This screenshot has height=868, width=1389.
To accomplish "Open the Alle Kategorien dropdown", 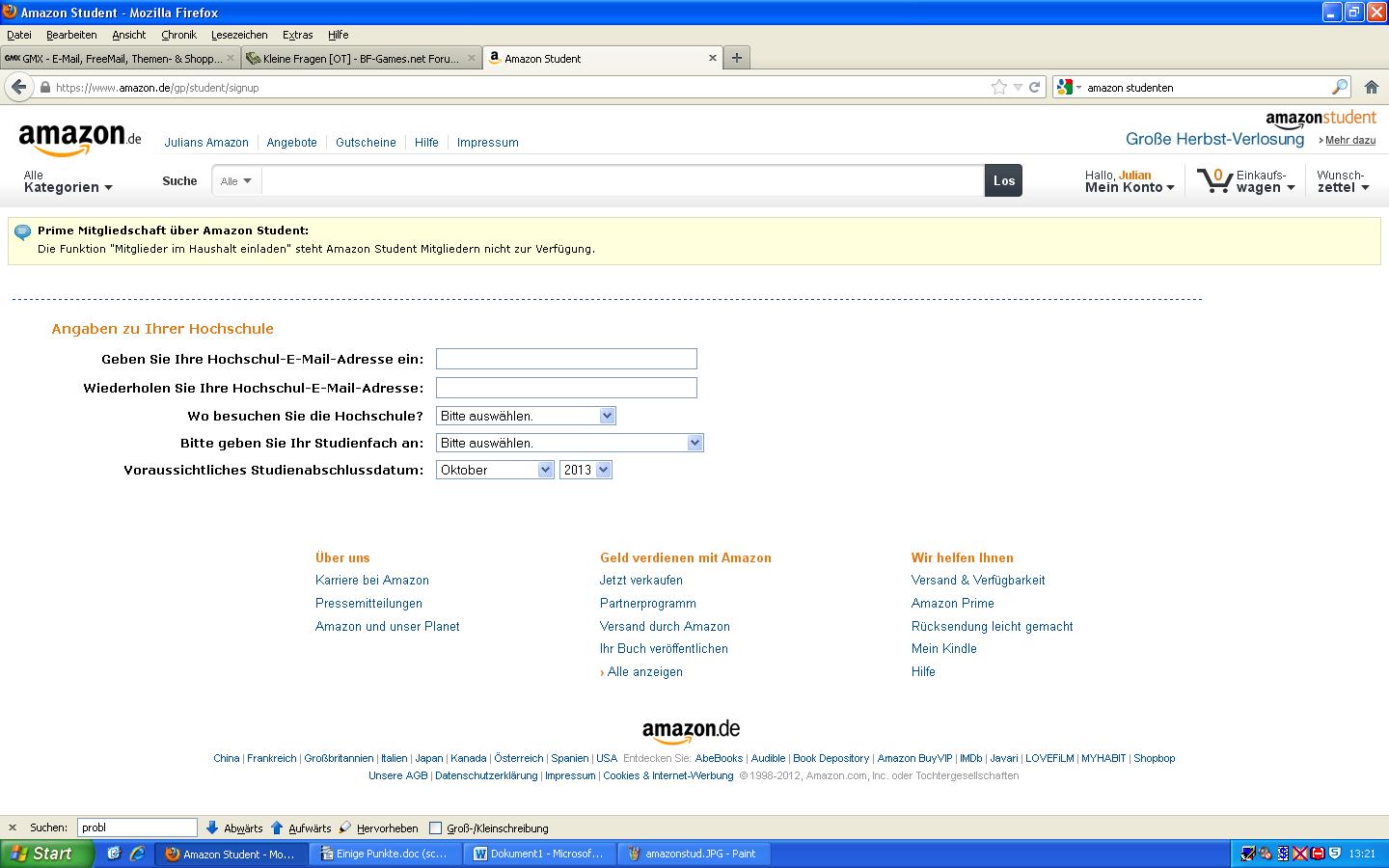I will (68, 181).
